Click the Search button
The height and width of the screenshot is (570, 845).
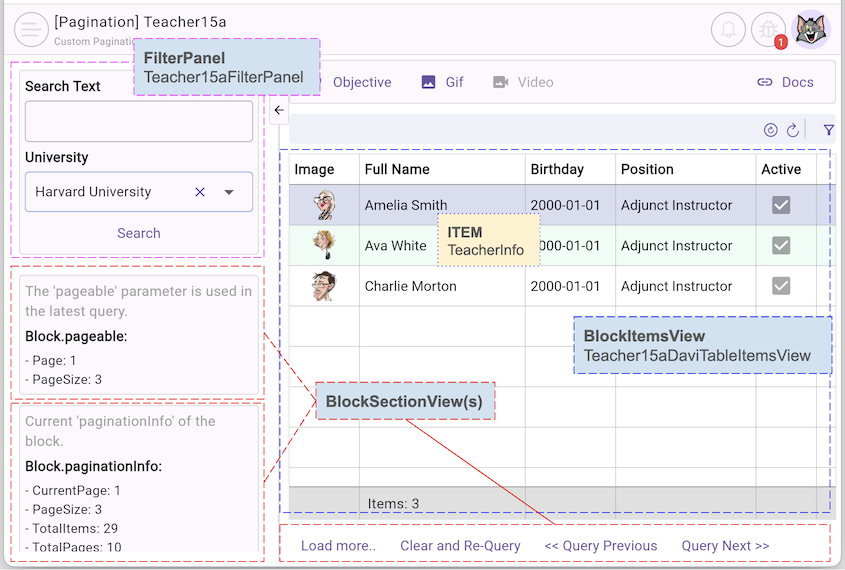coord(139,233)
